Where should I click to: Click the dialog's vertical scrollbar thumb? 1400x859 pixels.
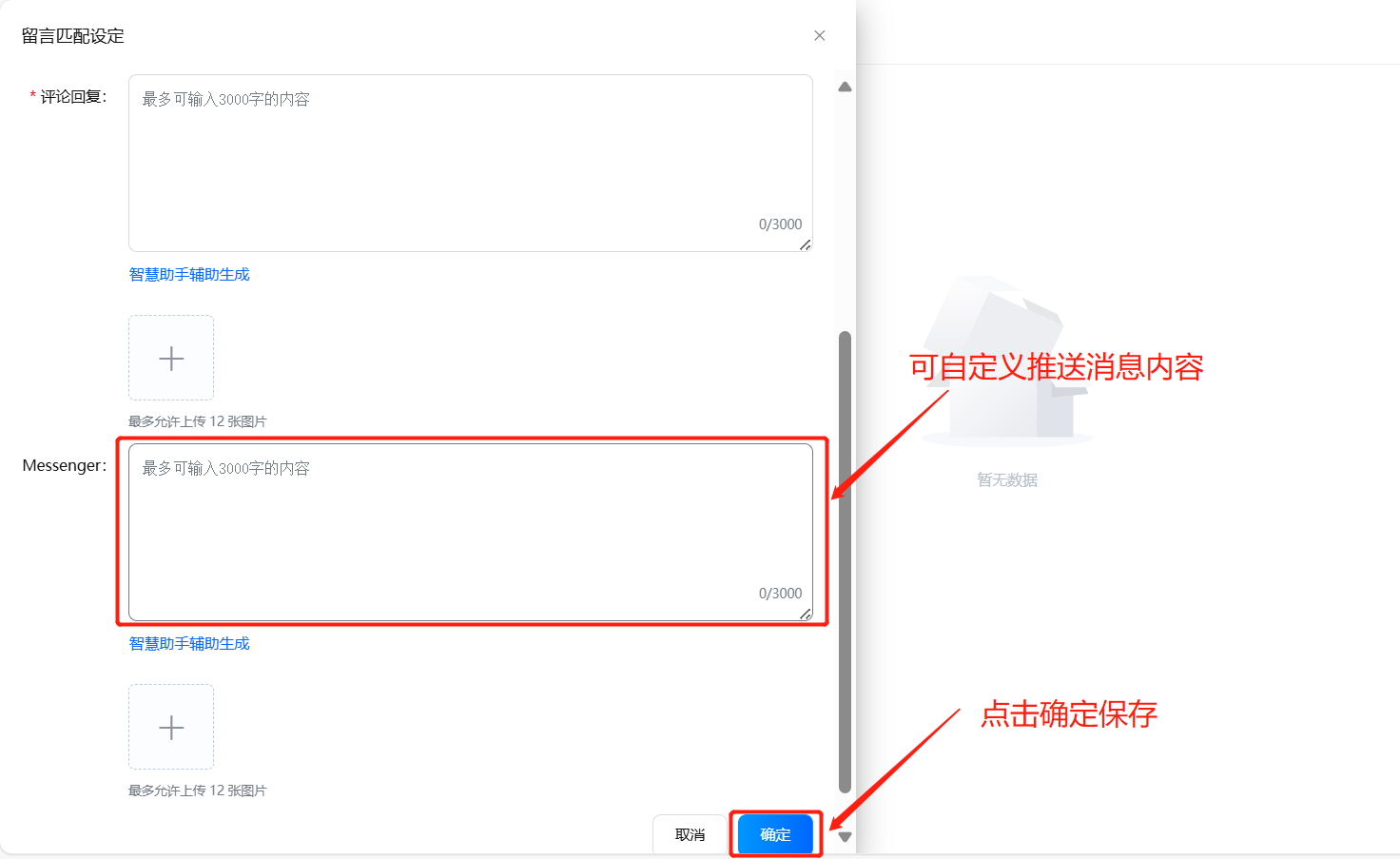click(845, 561)
